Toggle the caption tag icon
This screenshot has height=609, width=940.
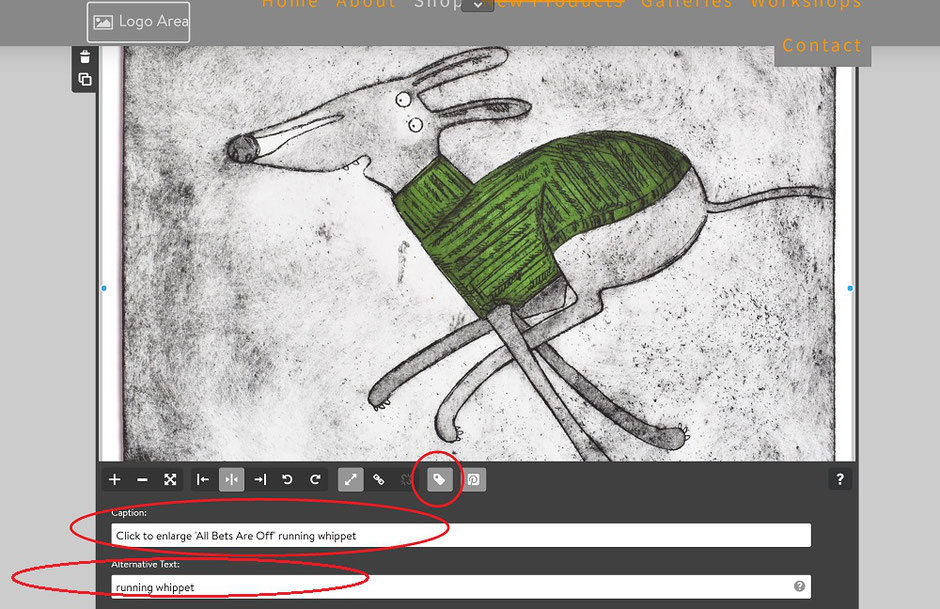pos(439,480)
